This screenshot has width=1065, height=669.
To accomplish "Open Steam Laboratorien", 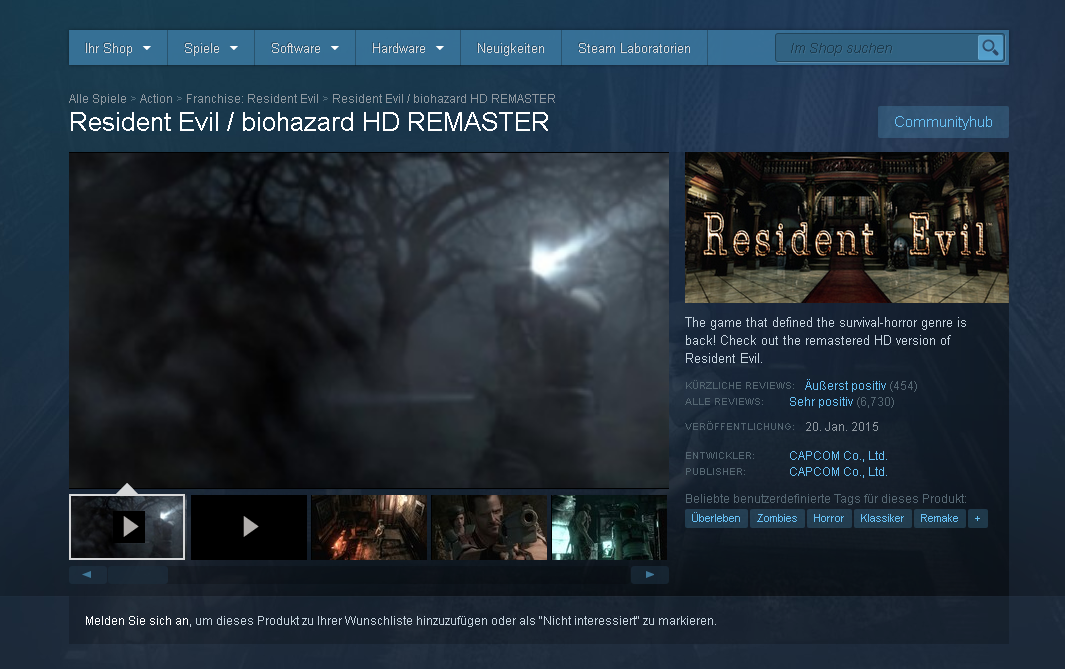I will pyautogui.click(x=634, y=48).
